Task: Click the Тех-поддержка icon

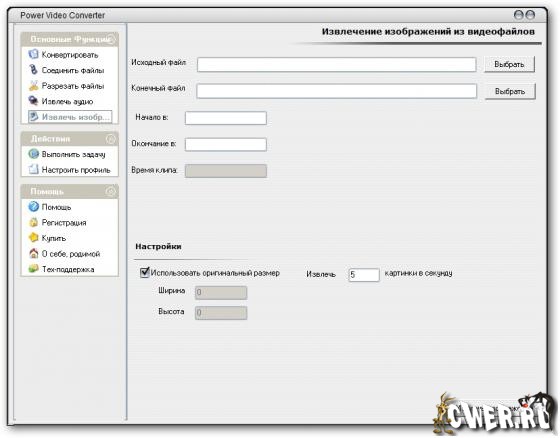Action: tap(33, 269)
